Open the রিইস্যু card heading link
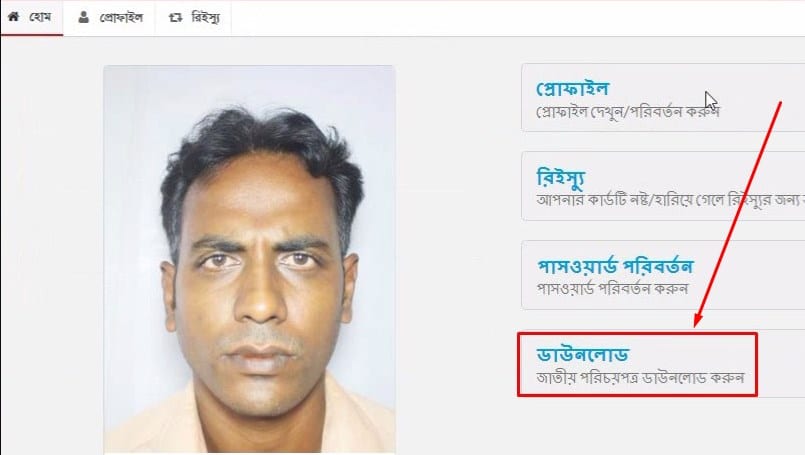The height and width of the screenshot is (455, 805). point(561,178)
